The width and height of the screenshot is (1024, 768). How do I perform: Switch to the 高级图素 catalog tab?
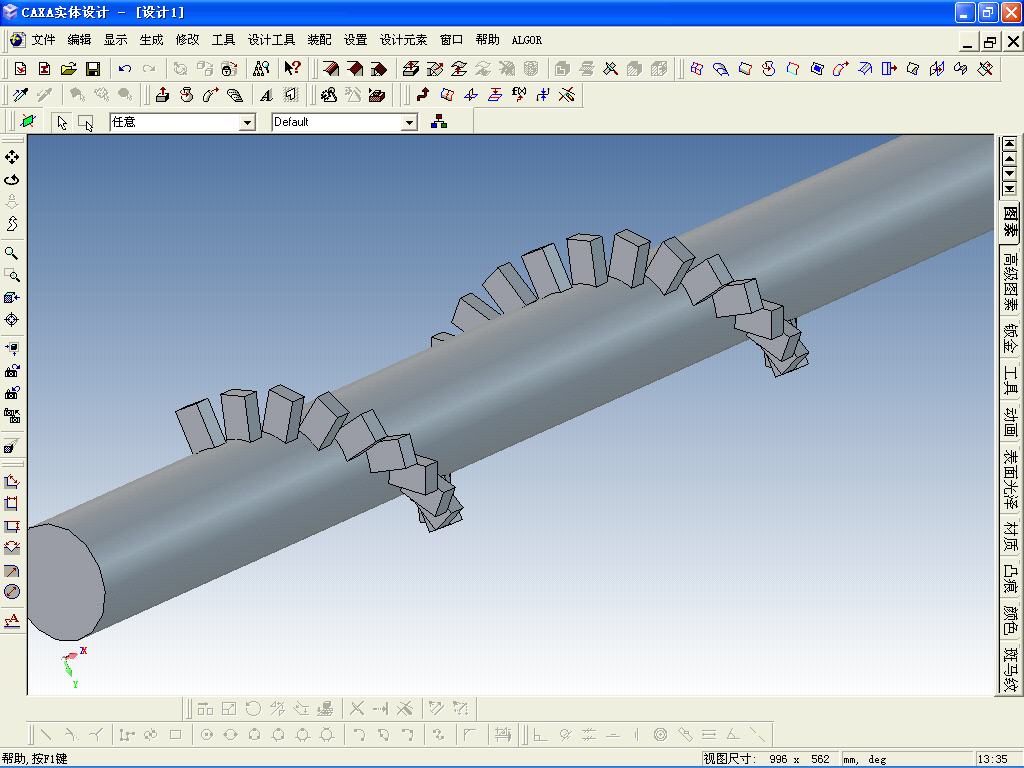pyautogui.click(x=1010, y=281)
